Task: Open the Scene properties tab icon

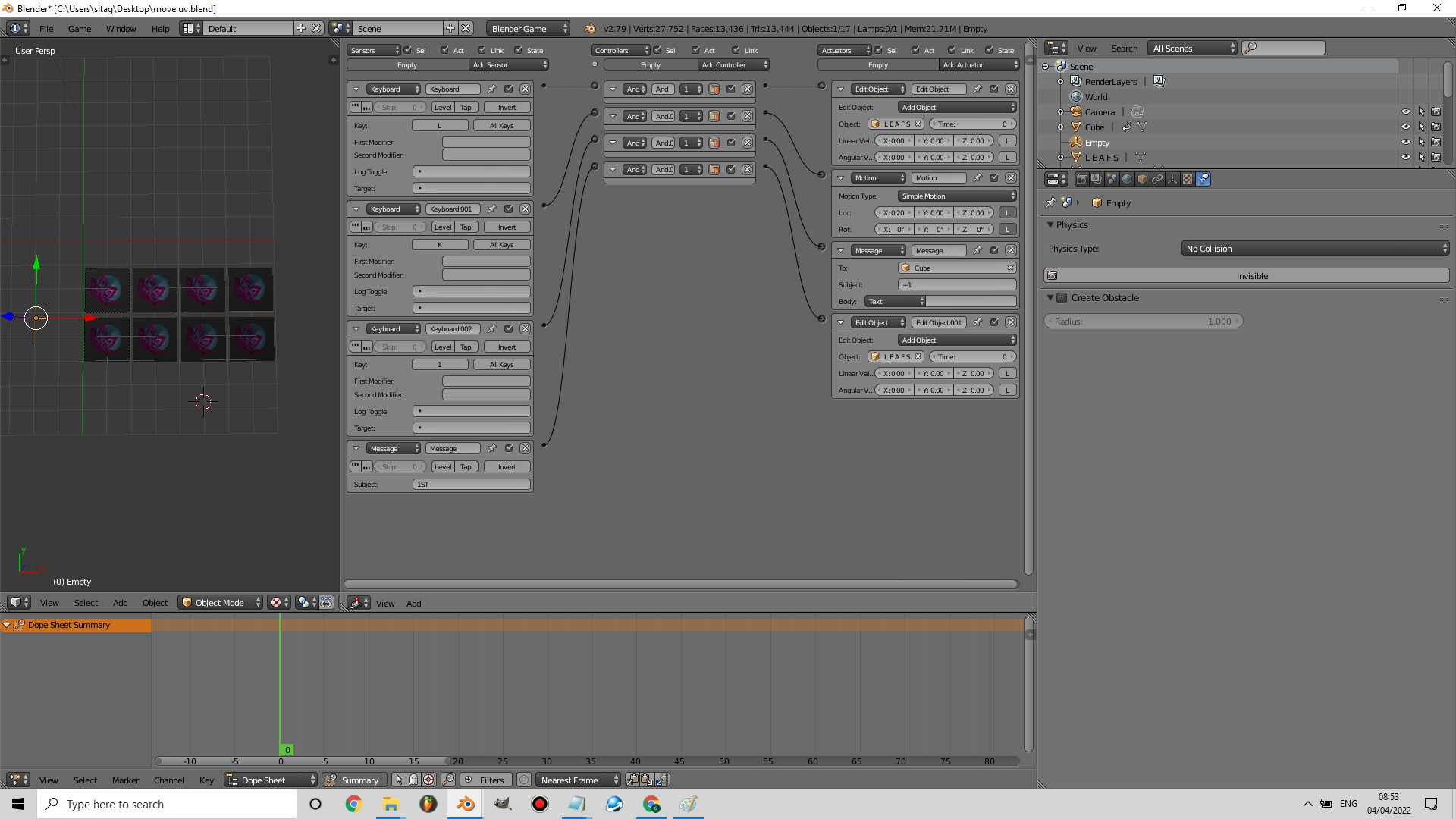Action: [x=1112, y=179]
